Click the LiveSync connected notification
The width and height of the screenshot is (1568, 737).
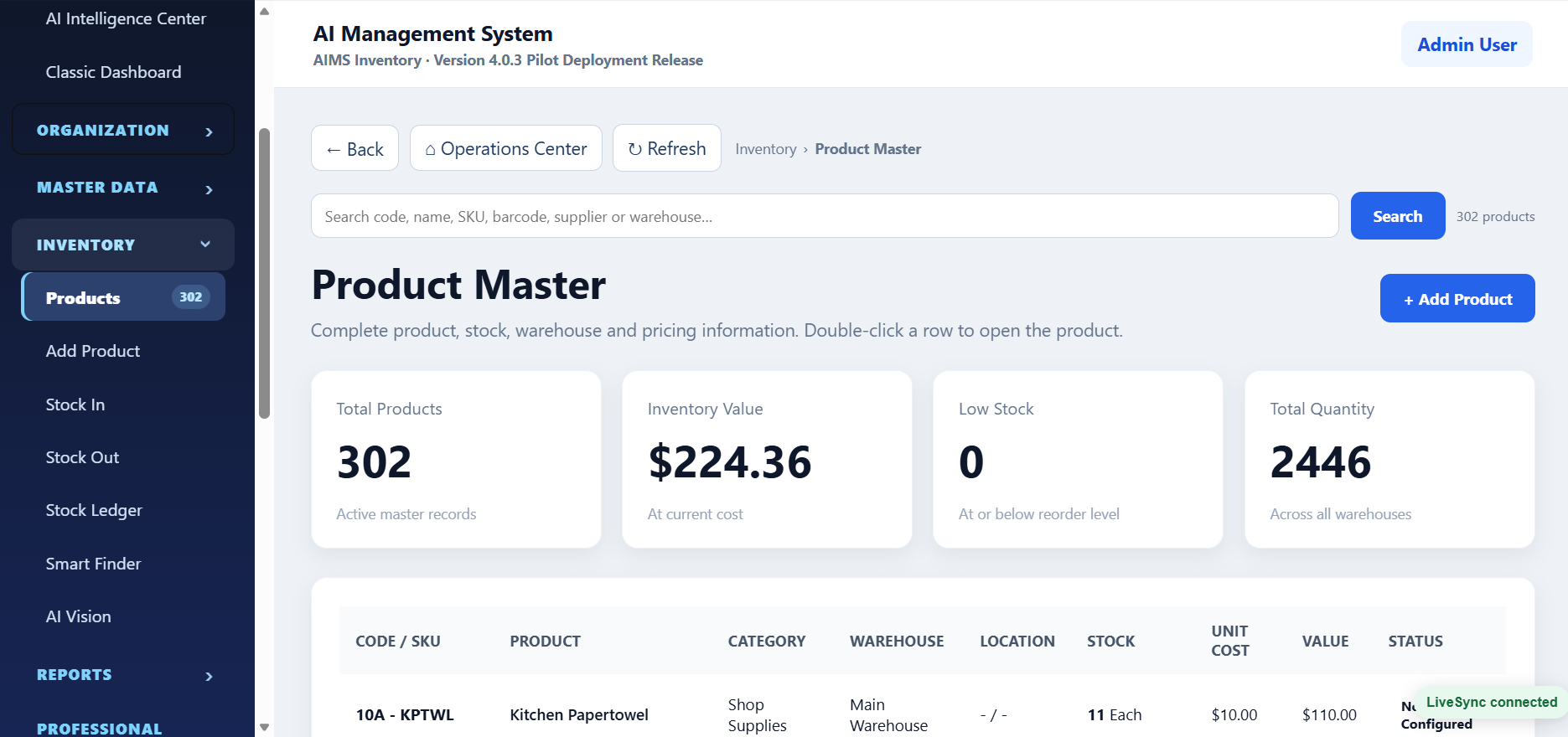1491,702
